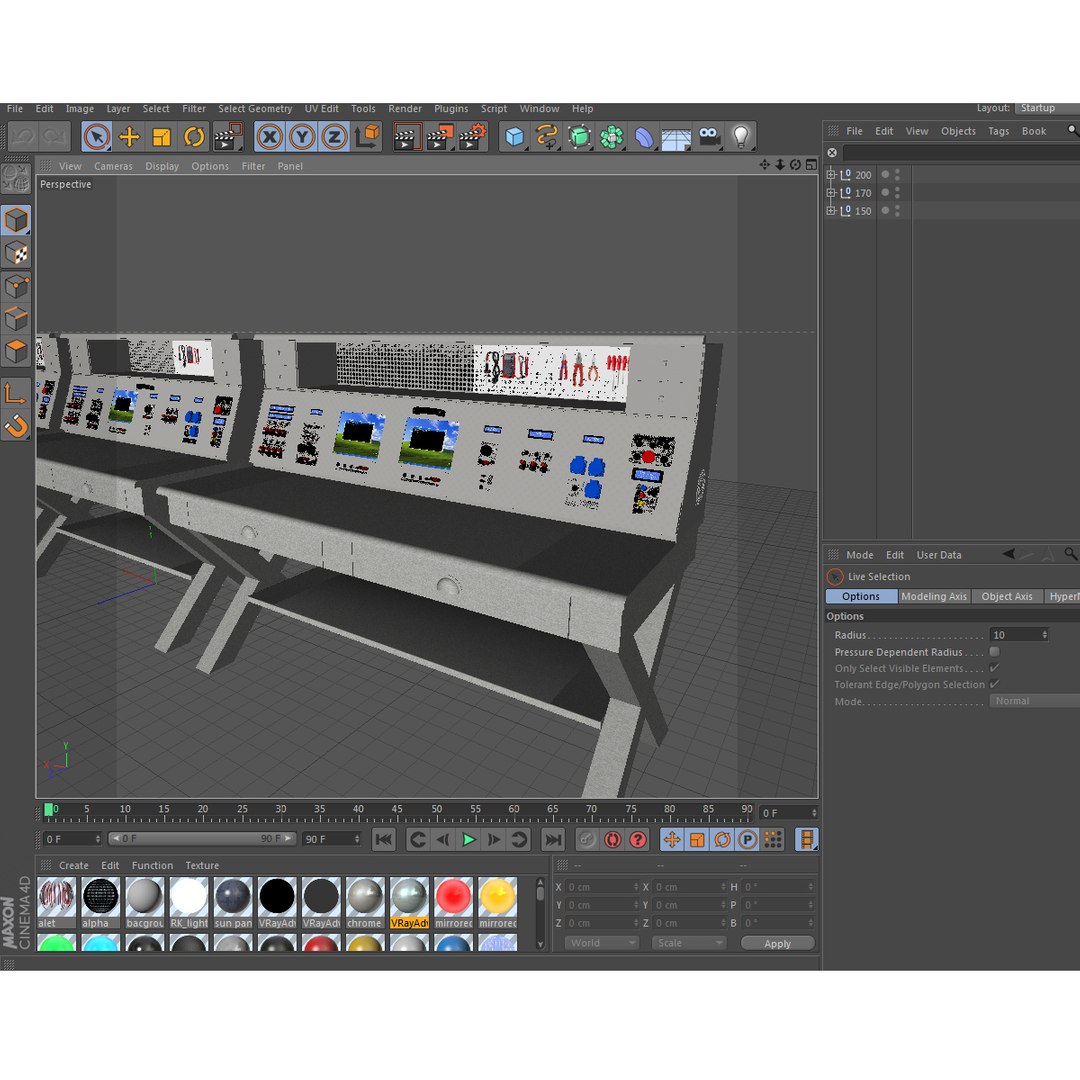
Task: Switch to Texture mode checkered cube
Action: click(x=16, y=253)
